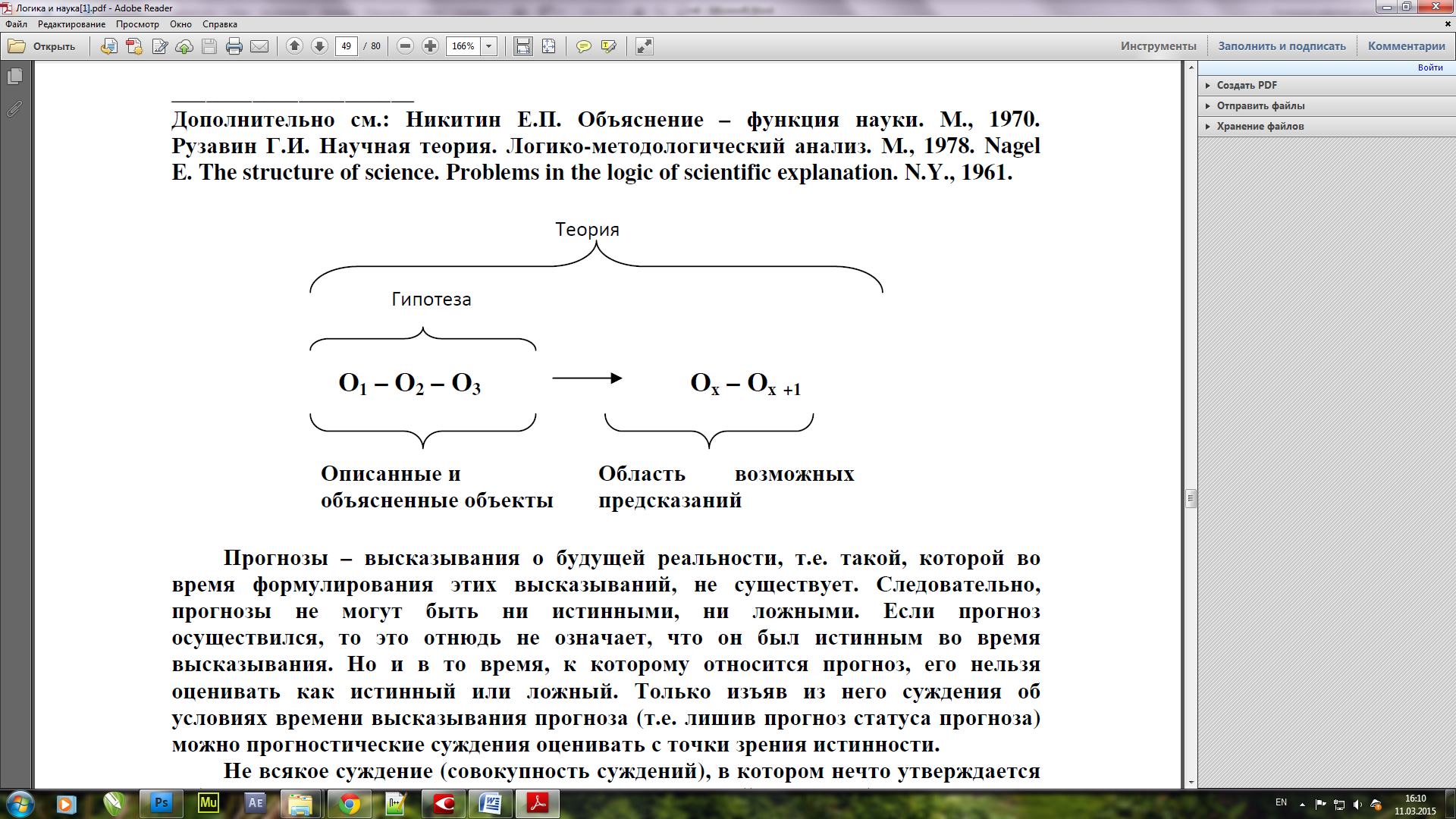Add a sticky note comment
Viewport: 1456px width, 819px height.
point(583,46)
